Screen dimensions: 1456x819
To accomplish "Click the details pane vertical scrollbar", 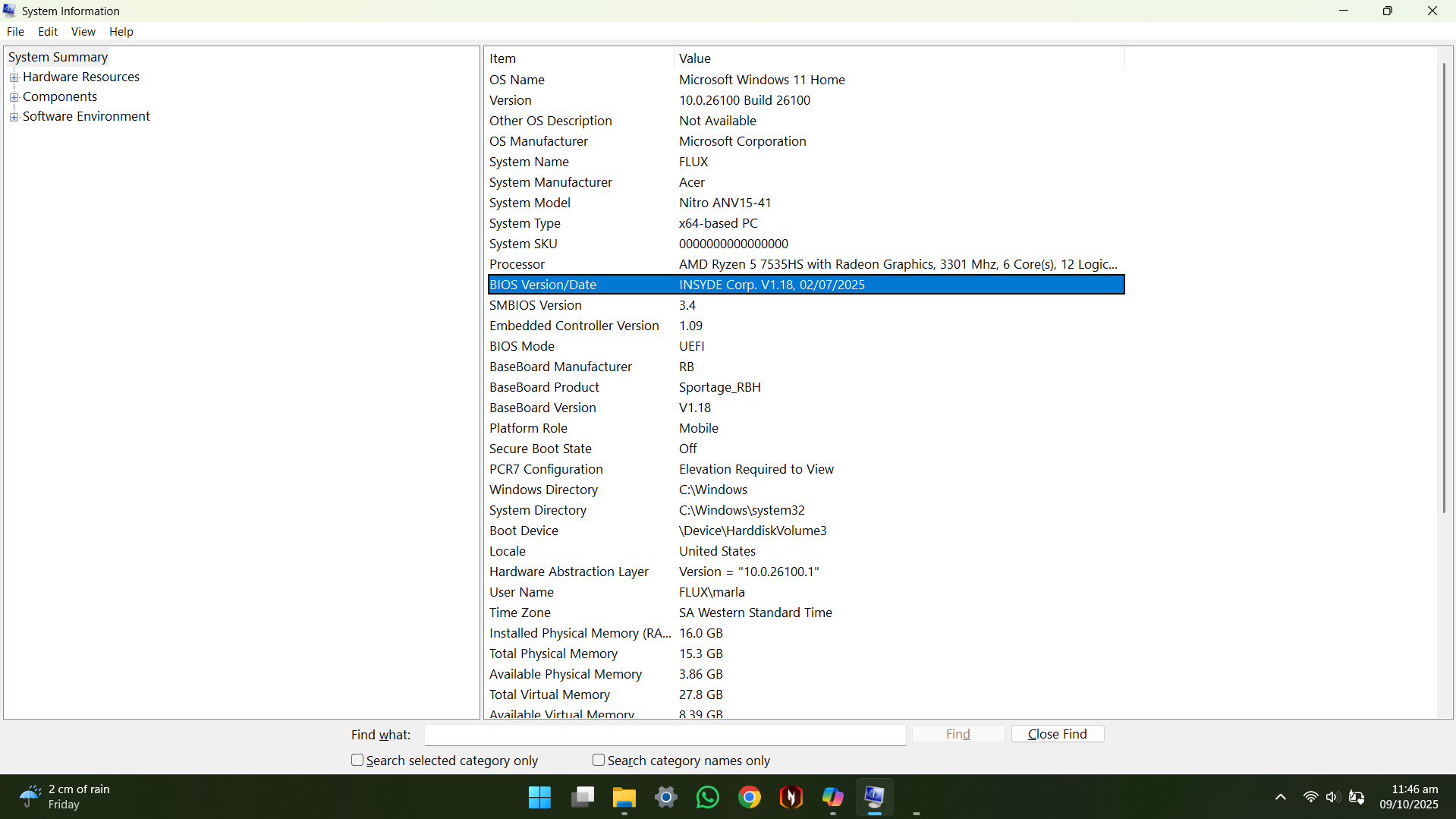I will (x=1445, y=288).
